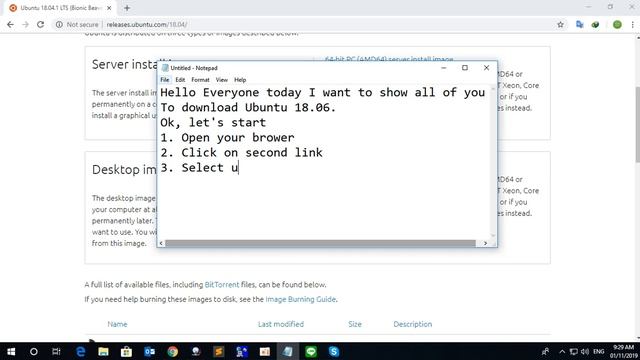Open Microsoft Store from the taskbar

point(126,351)
